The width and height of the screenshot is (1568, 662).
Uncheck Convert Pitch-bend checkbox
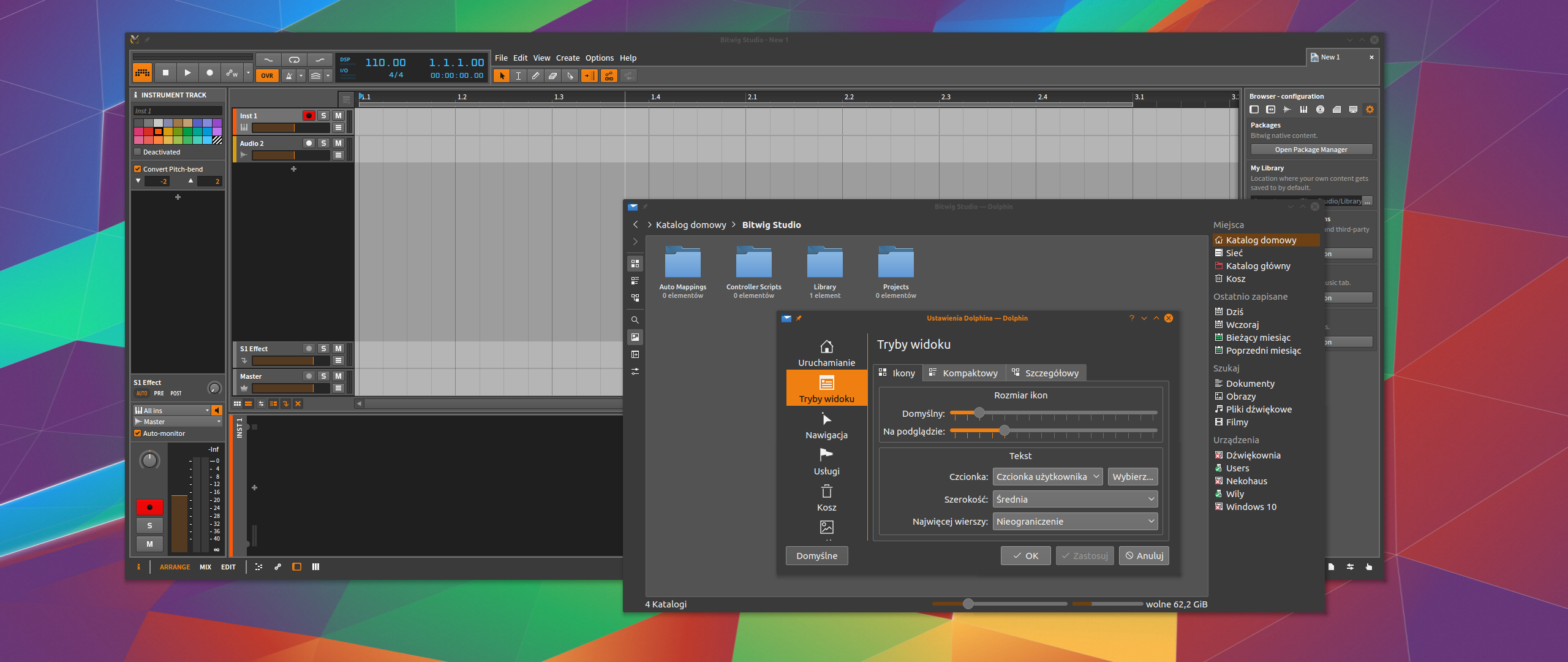(x=138, y=169)
